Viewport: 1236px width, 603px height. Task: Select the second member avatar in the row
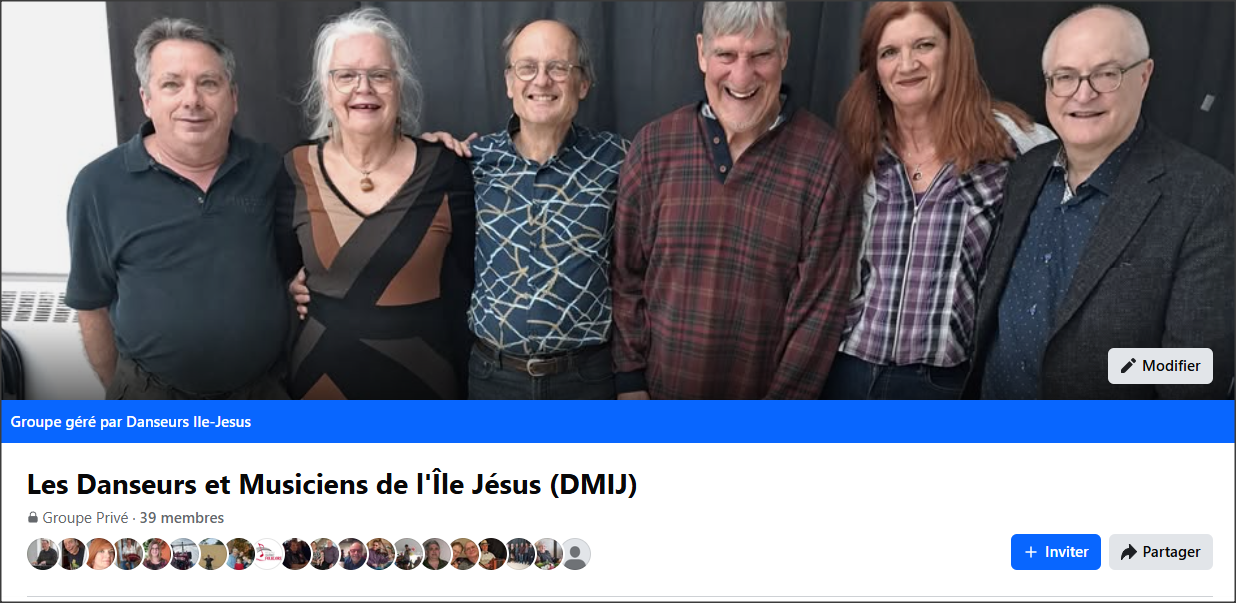(71, 554)
